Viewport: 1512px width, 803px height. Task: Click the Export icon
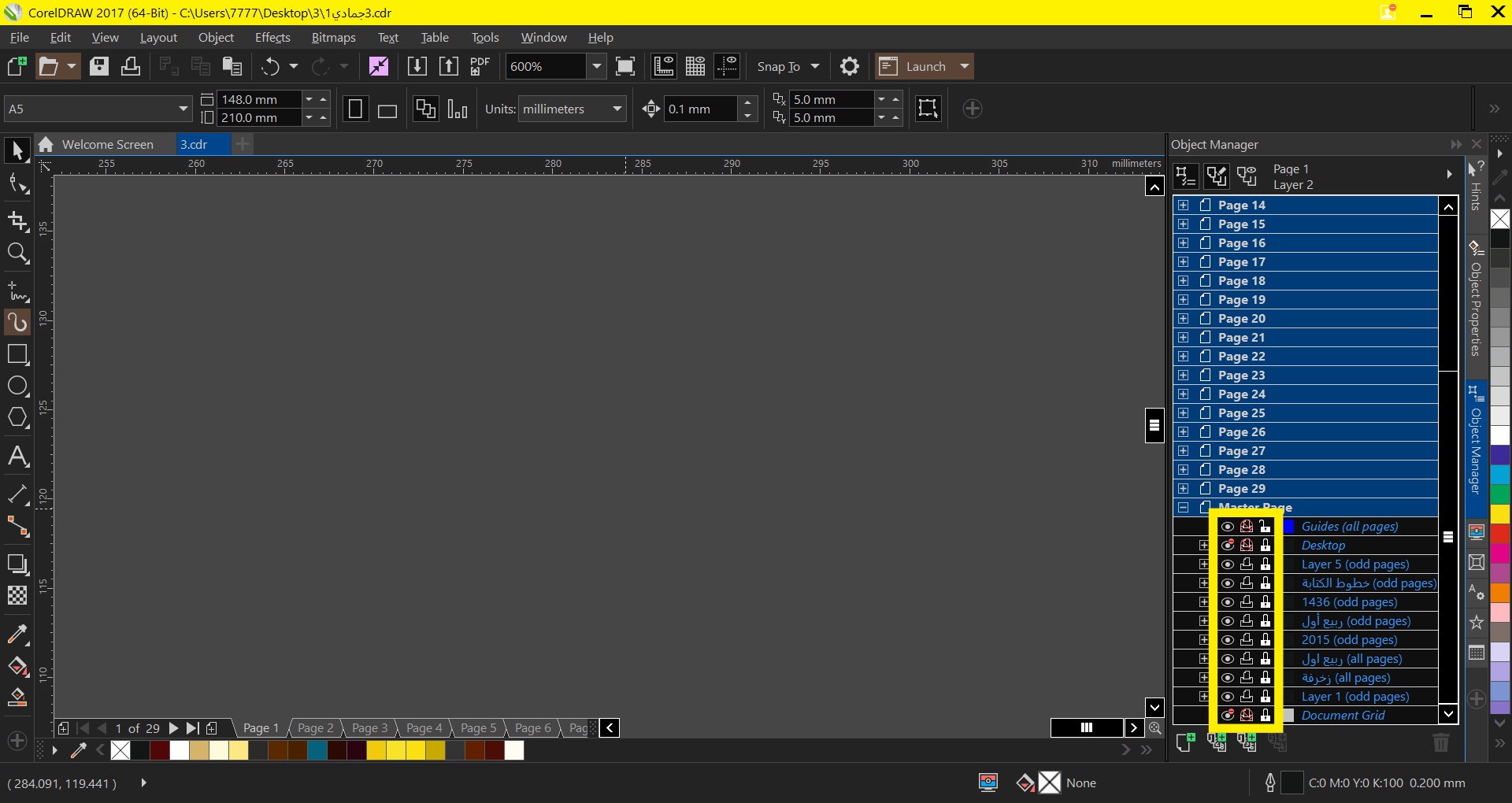449,66
